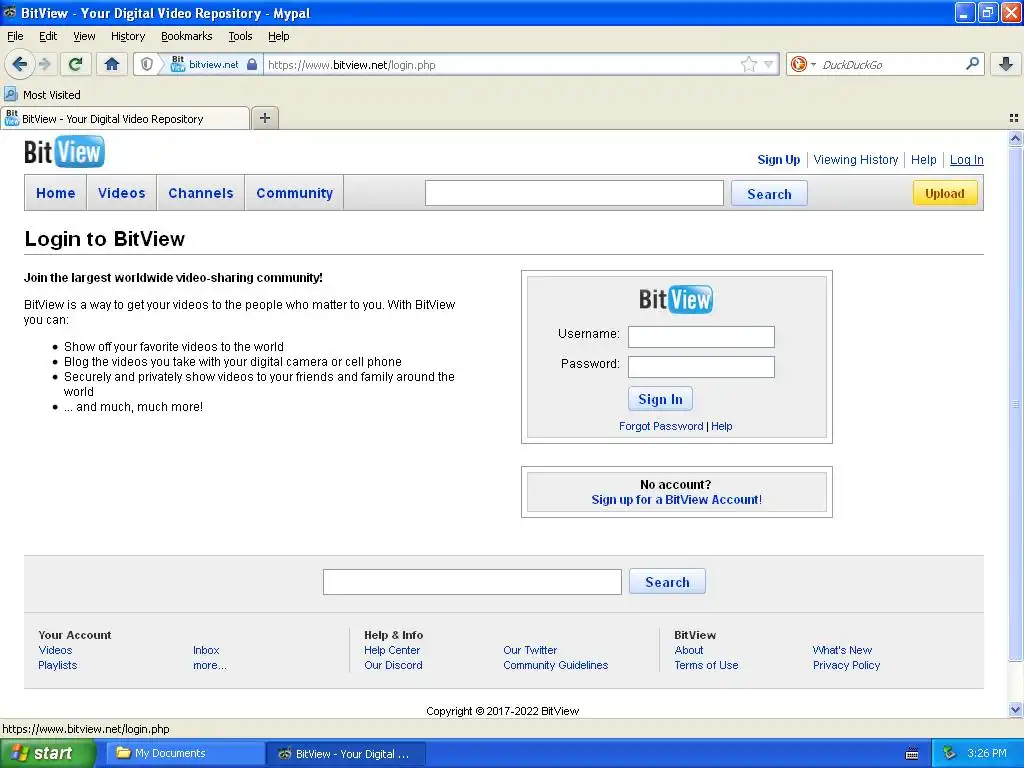Bookmark this page with the star icon
The height and width of the screenshot is (768, 1024).
pyautogui.click(x=748, y=64)
